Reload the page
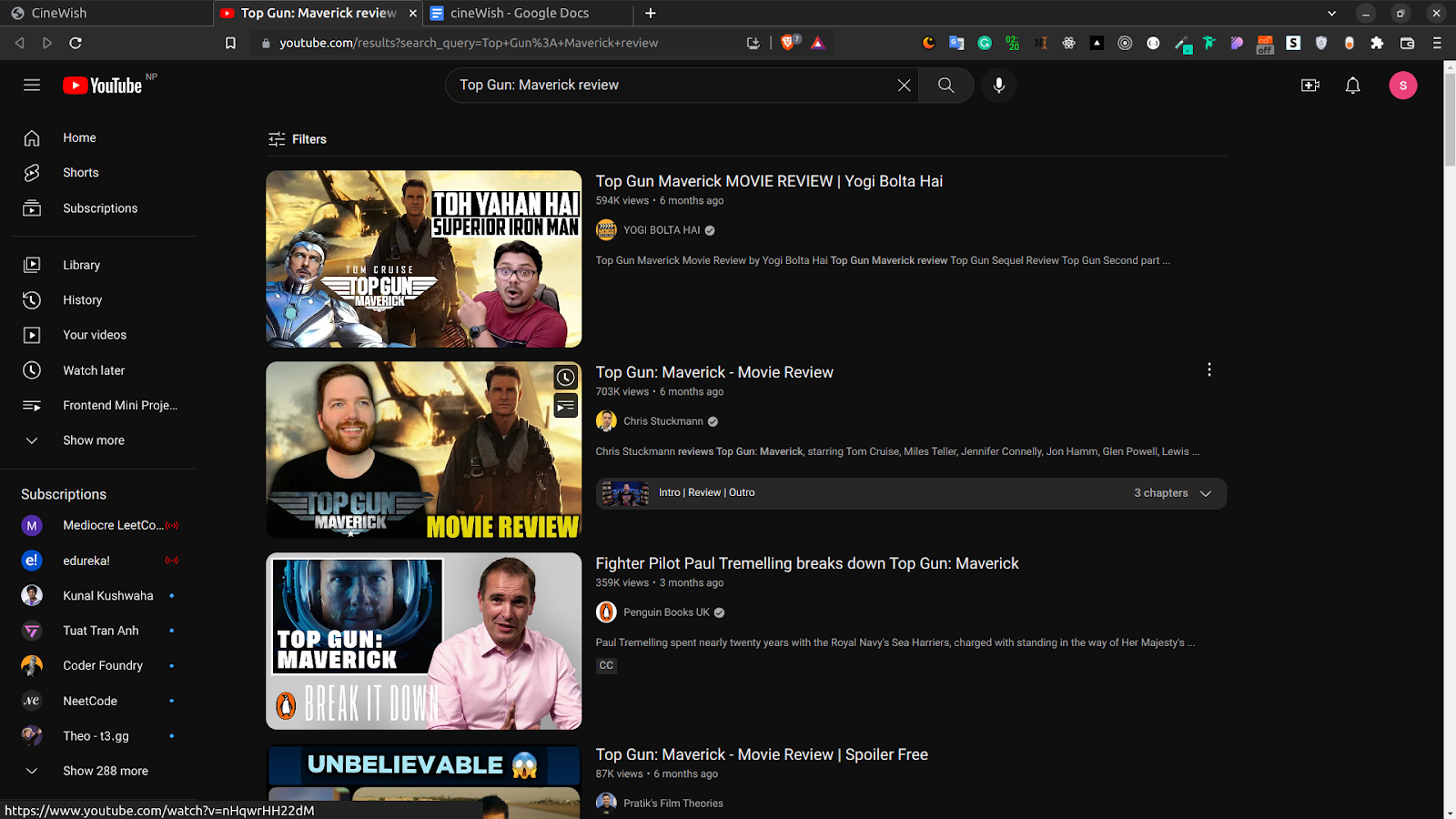The image size is (1456, 819). coord(76,43)
